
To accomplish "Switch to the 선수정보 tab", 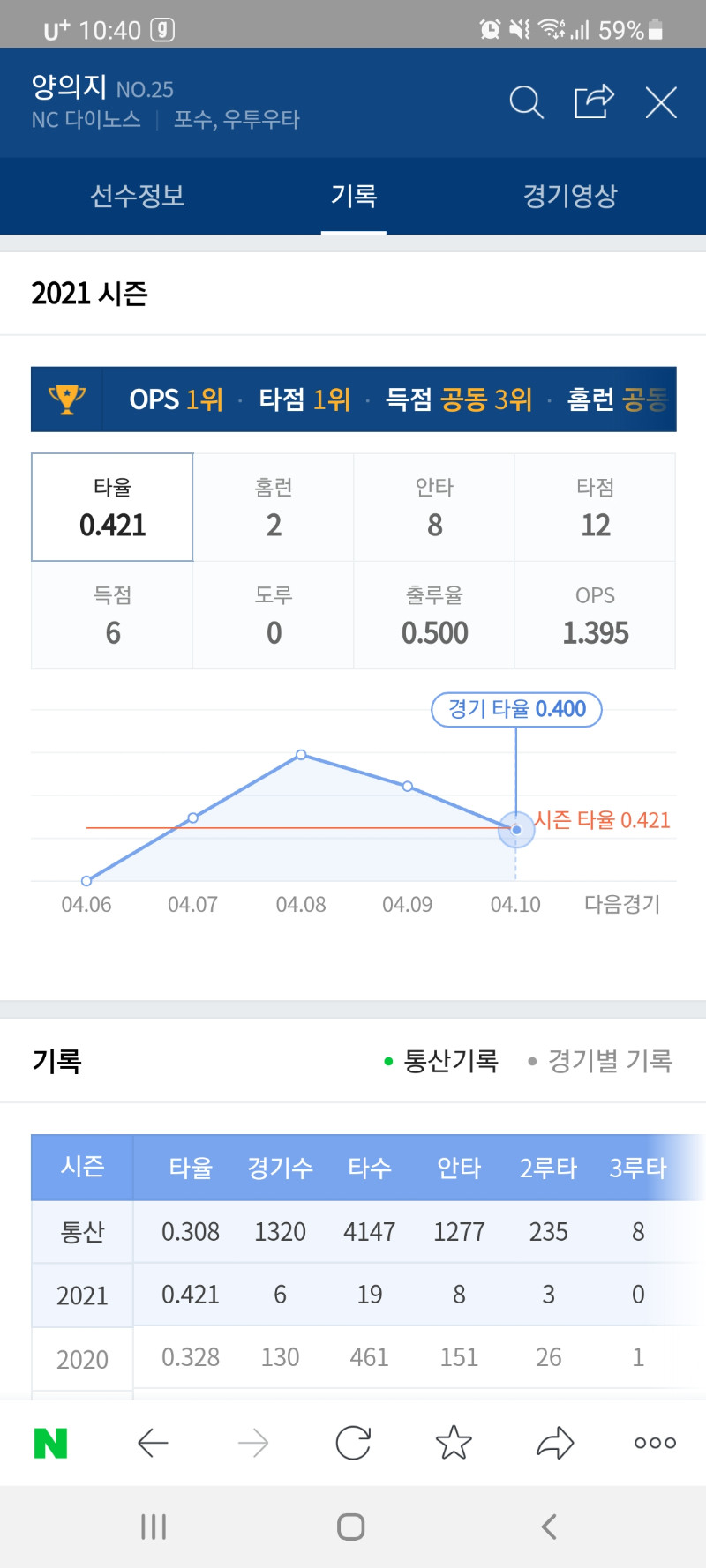I will tap(138, 196).
